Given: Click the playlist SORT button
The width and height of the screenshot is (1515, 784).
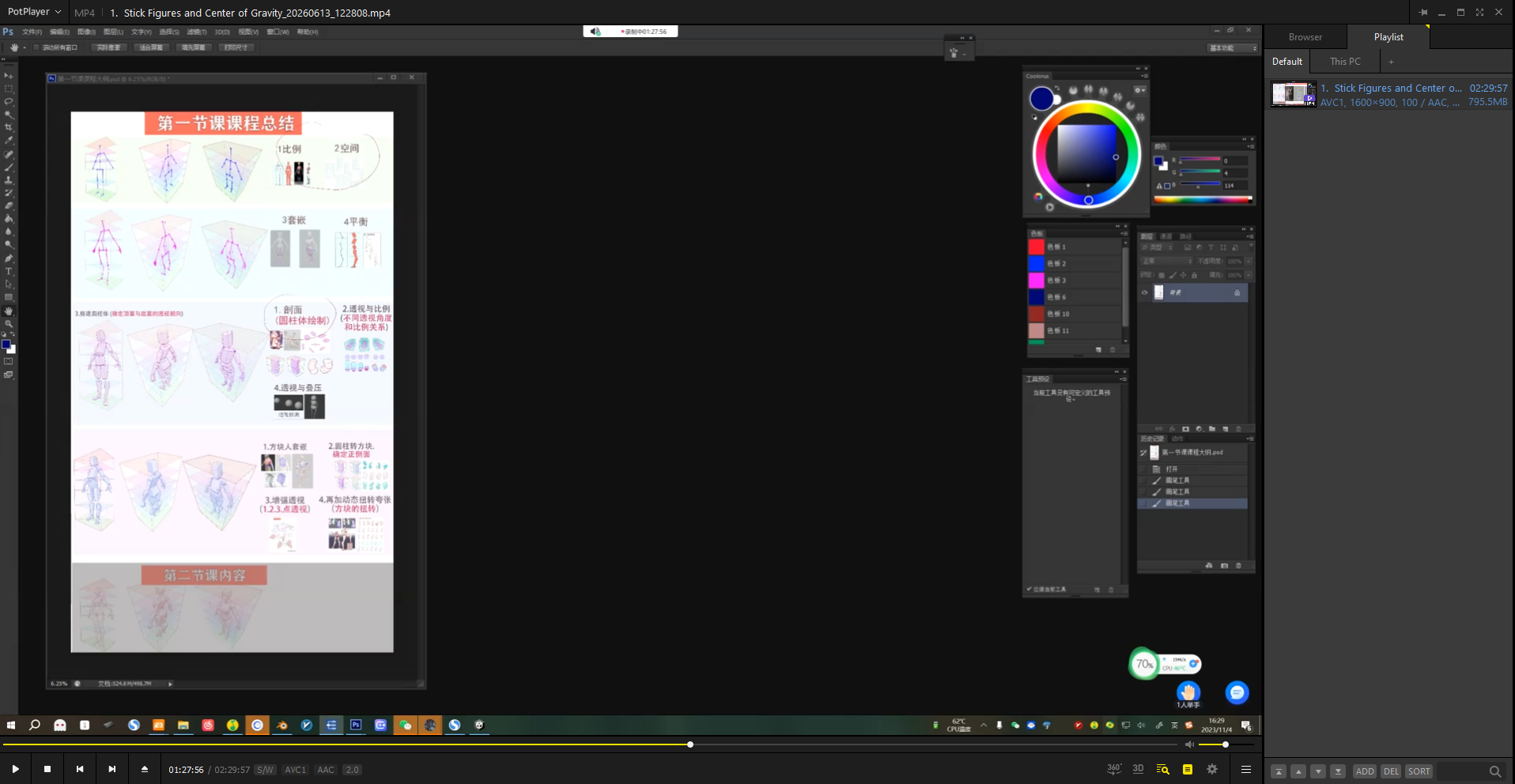Looking at the screenshot, I should point(1419,771).
